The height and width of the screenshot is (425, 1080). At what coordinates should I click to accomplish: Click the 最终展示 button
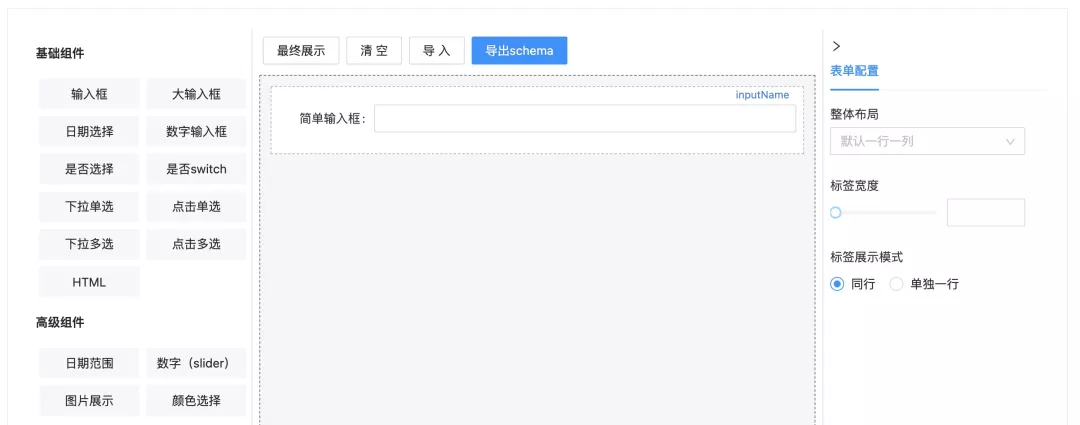click(x=301, y=51)
